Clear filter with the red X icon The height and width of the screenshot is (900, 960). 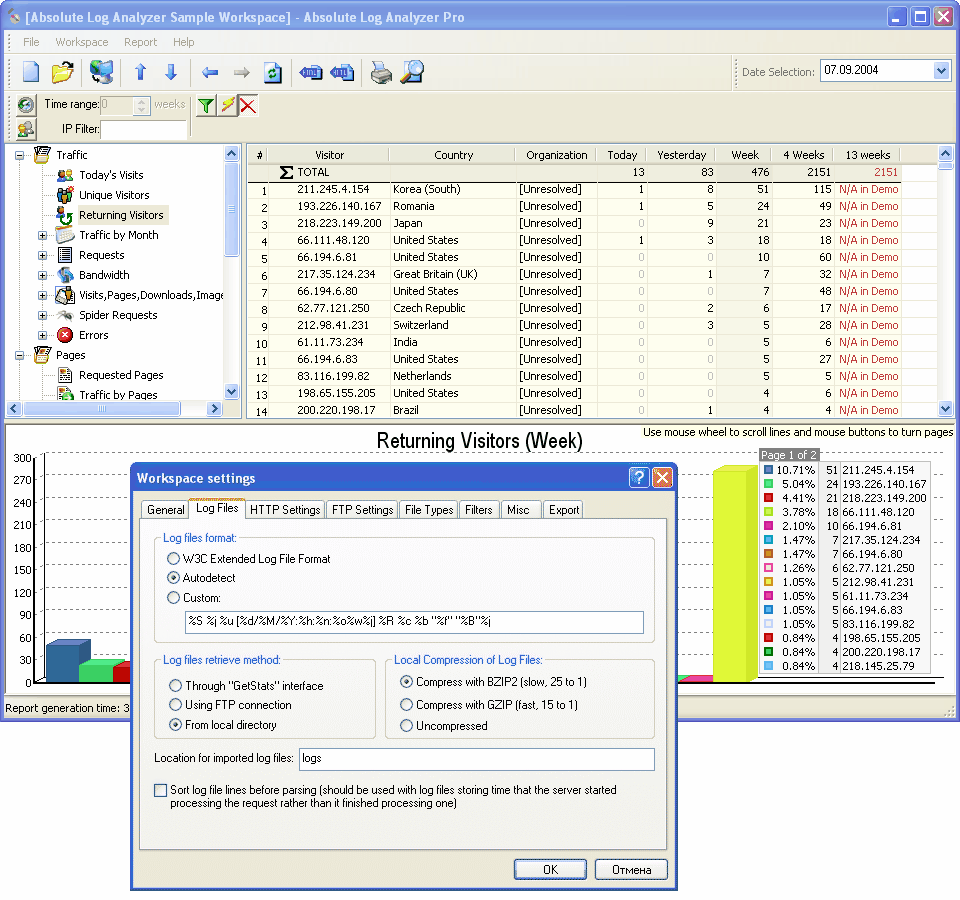point(248,106)
